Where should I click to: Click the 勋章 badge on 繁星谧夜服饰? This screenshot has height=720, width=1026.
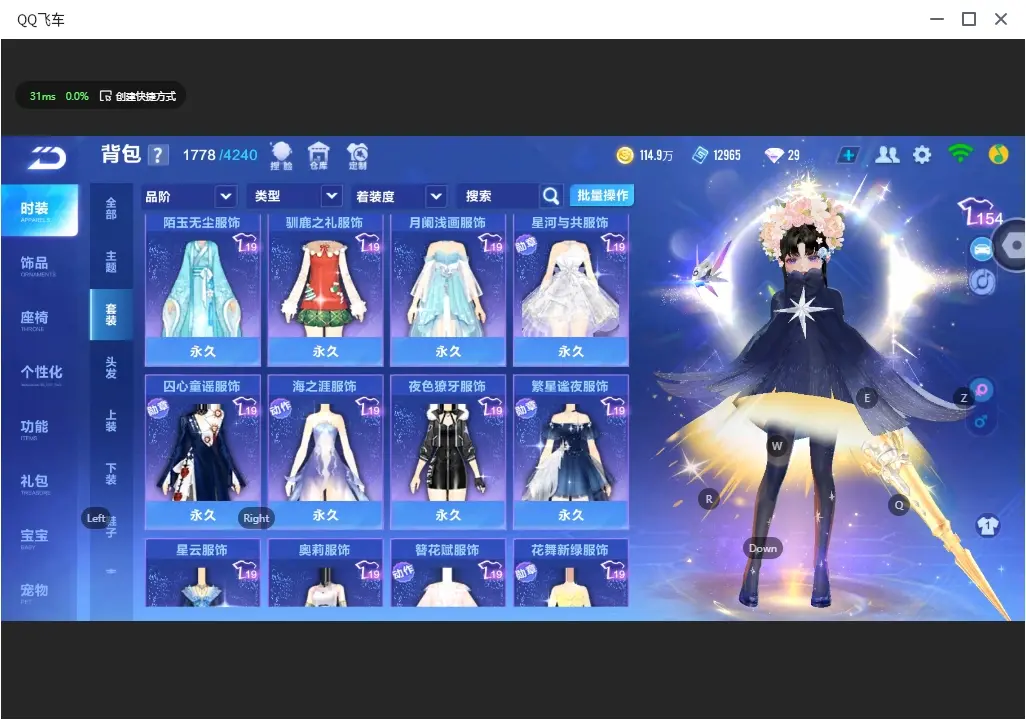[x=526, y=409]
